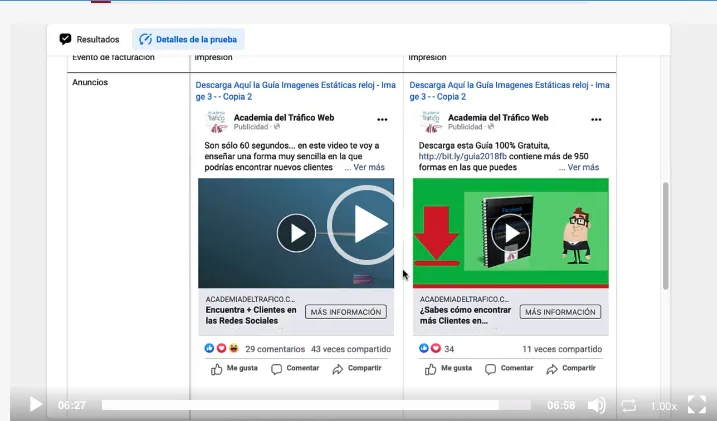Click the Academia del Tráfico Web logo on the left ad

216,122
